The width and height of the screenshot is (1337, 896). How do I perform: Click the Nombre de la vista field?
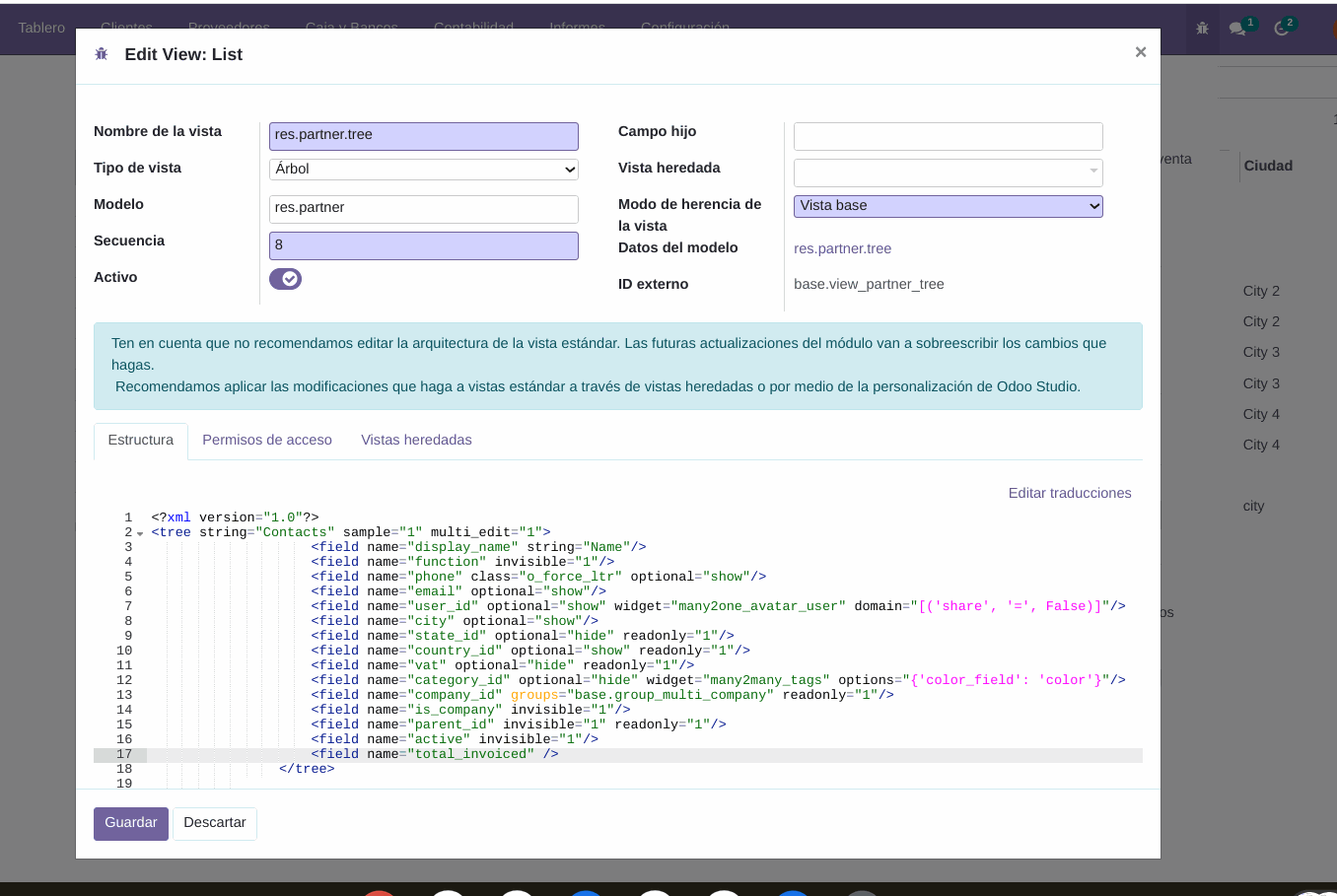click(424, 136)
